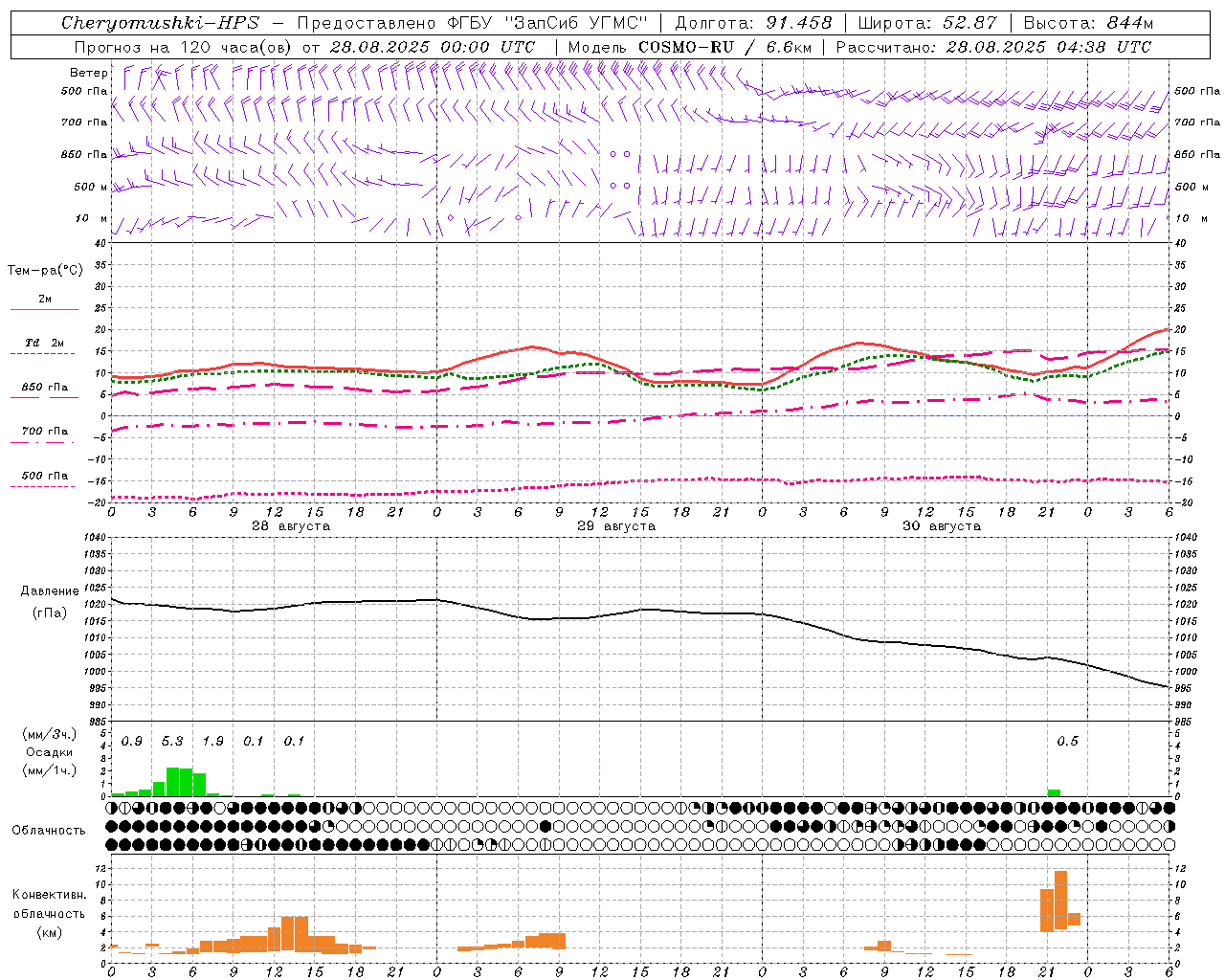Click the 28 августа date label
1225x980 pixels.
tap(291, 526)
